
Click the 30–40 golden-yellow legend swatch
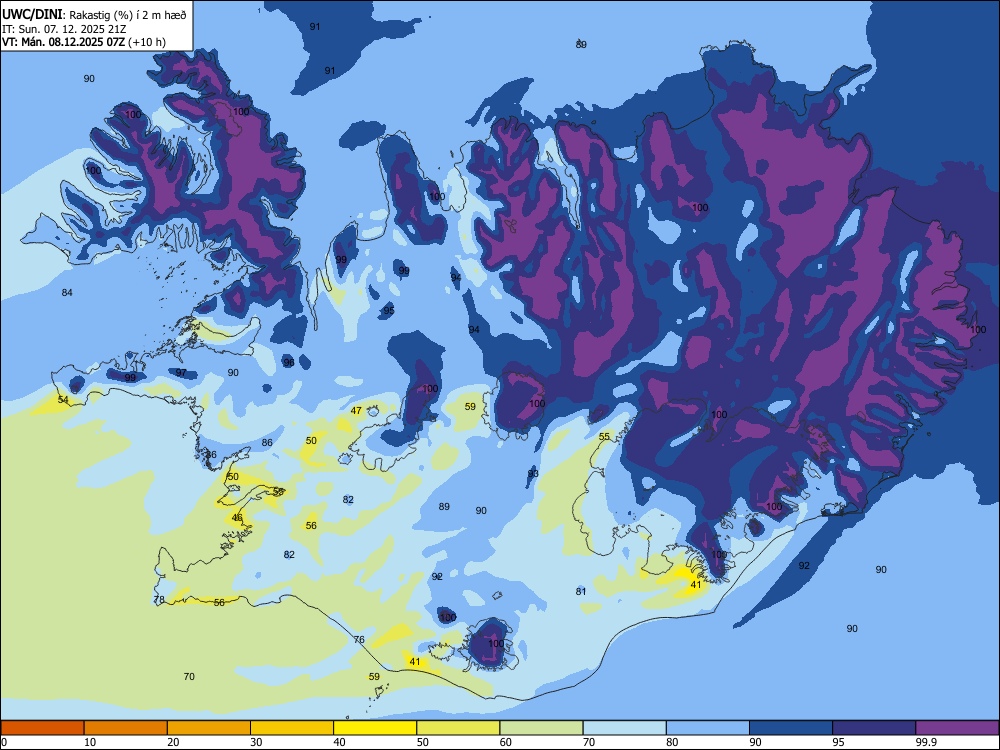tap(292, 728)
